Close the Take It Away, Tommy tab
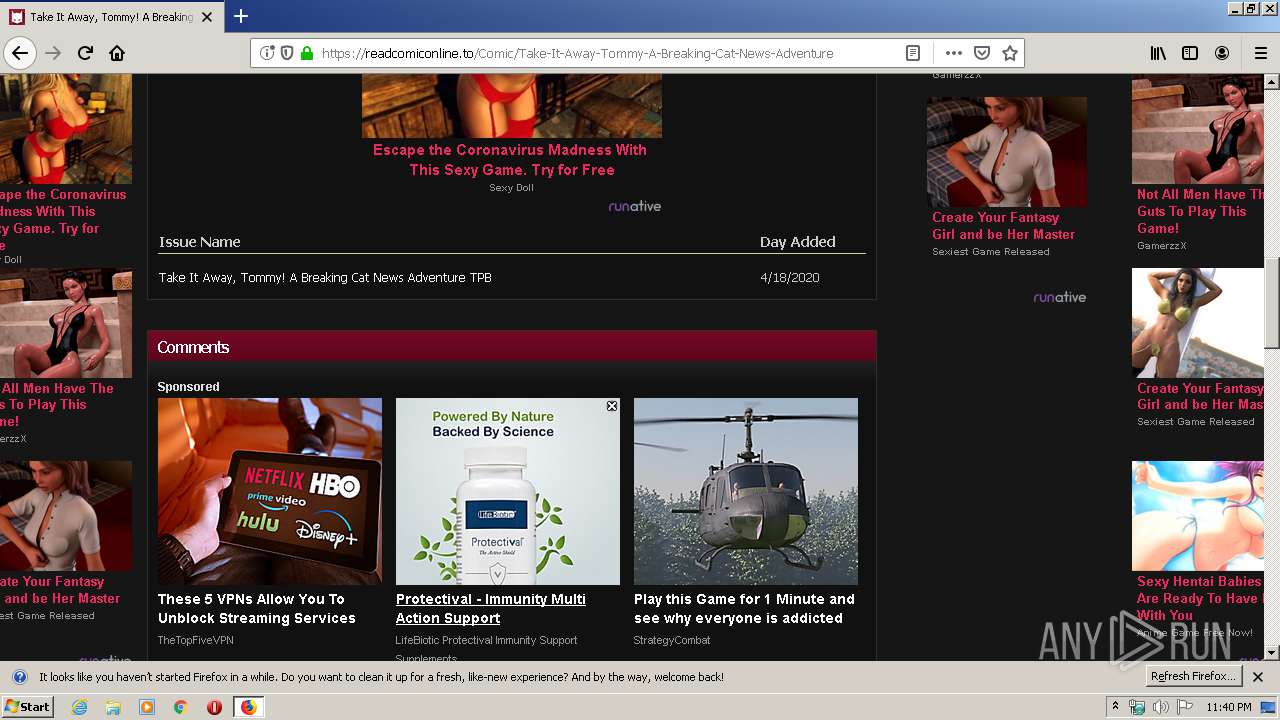The width and height of the screenshot is (1280, 720). (x=207, y=17)
